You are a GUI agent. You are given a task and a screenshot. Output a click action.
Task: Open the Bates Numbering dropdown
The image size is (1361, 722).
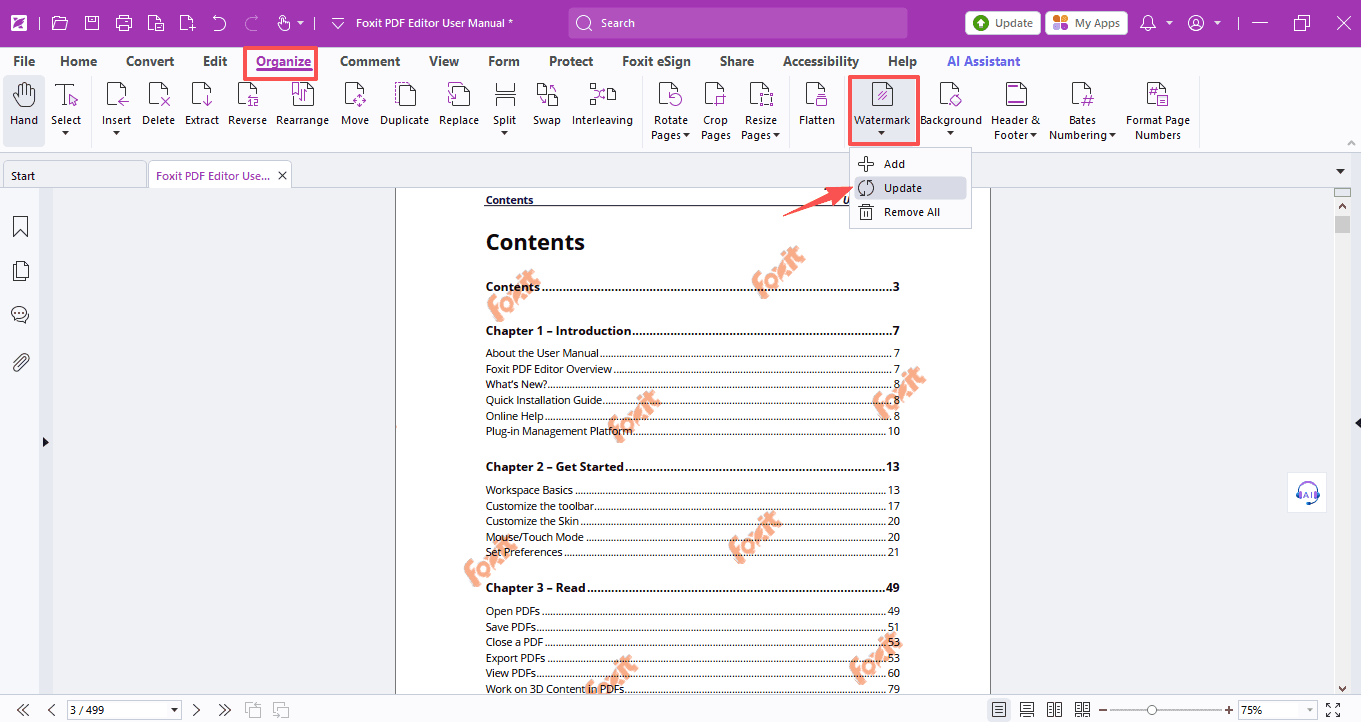(x=1112, y=135)
